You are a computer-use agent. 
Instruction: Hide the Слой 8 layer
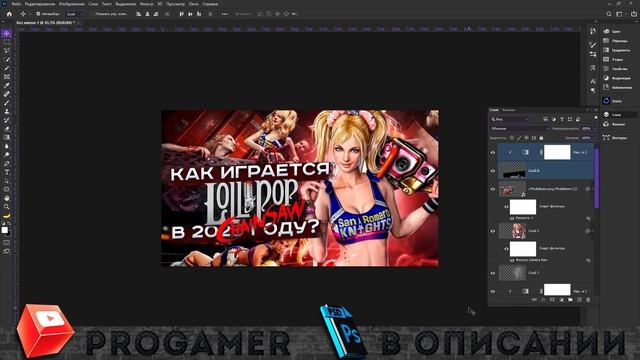click(493, 171)
